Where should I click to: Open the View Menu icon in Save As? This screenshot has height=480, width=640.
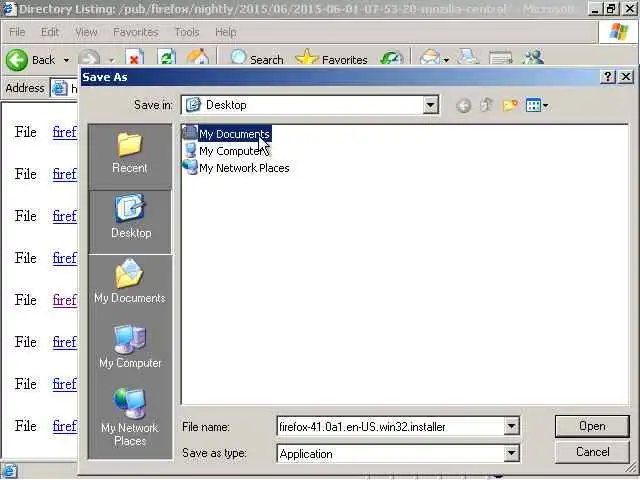tap(537, 106)
